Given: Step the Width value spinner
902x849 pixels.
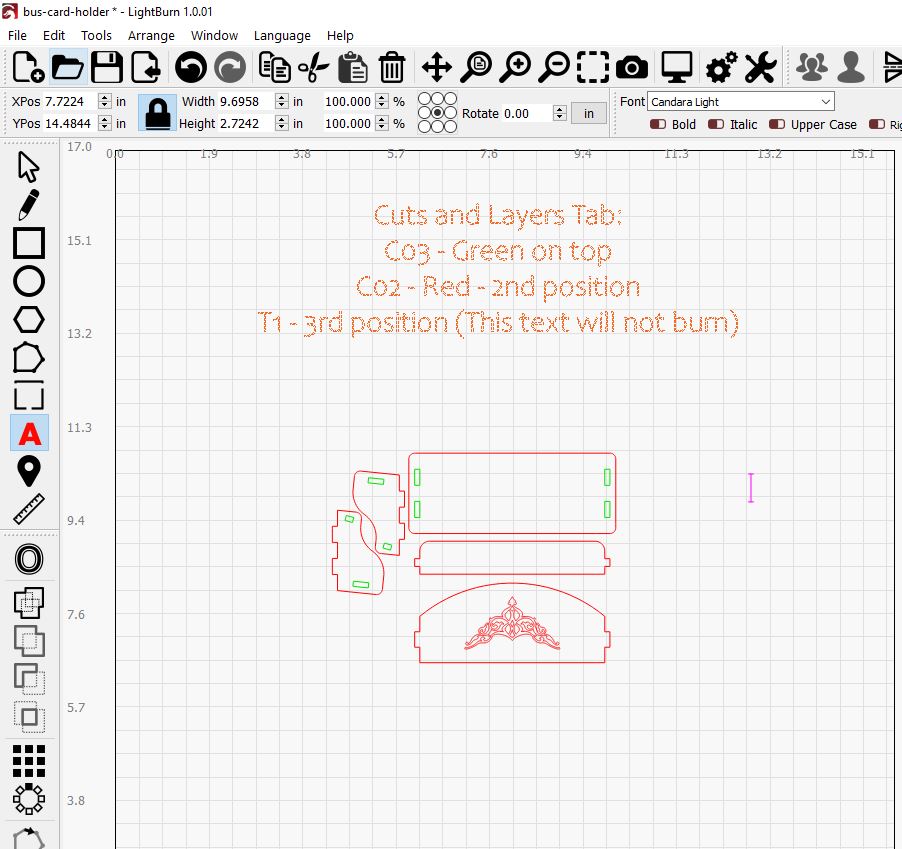Looking at the screenshot, I should pos(281,101).
